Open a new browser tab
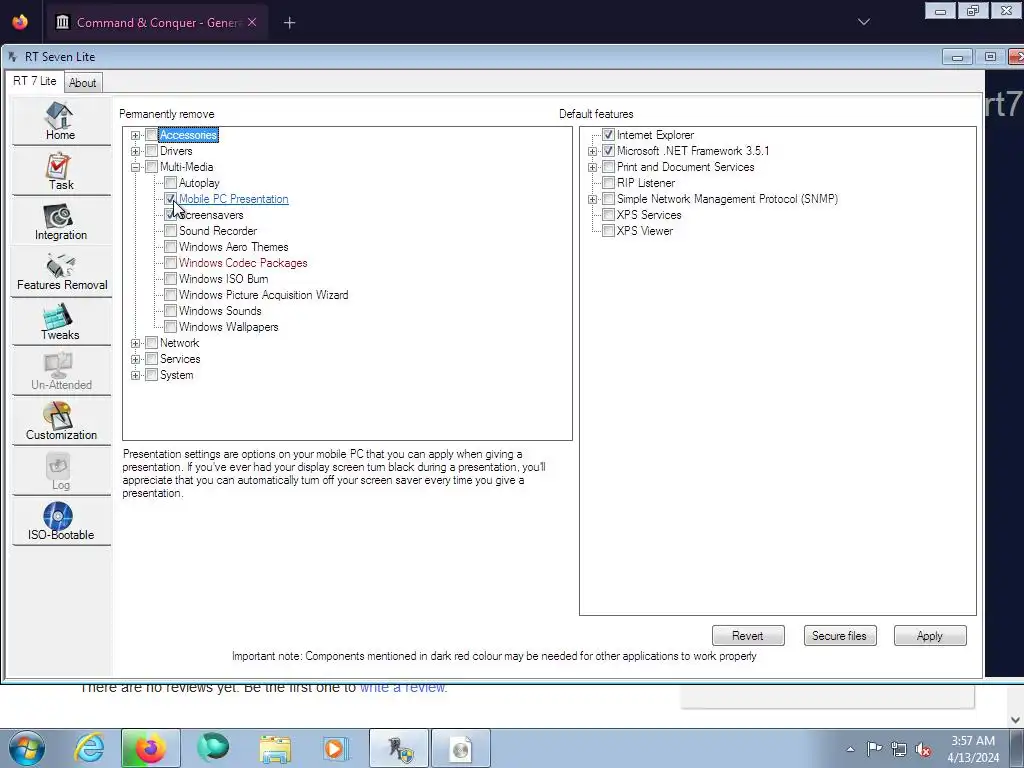The image size is (1024, 768). [x=289, y=23]
